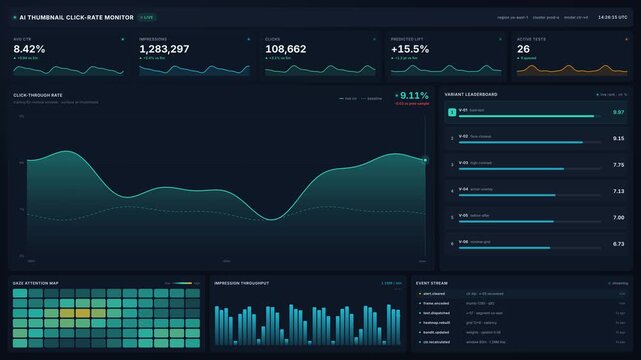Click the heatmap low-high gradient legend

click(x=182, y=283)
